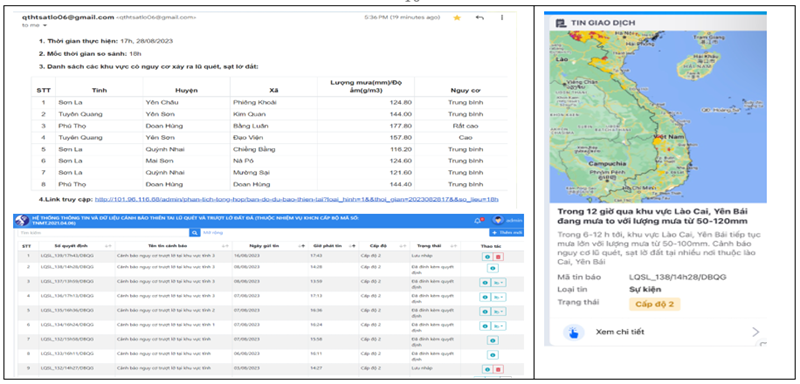This screenshot has width=800, height=384.
Task: Click sender name qthtsatlo06@gmail.com
Action: pos(68,17)
